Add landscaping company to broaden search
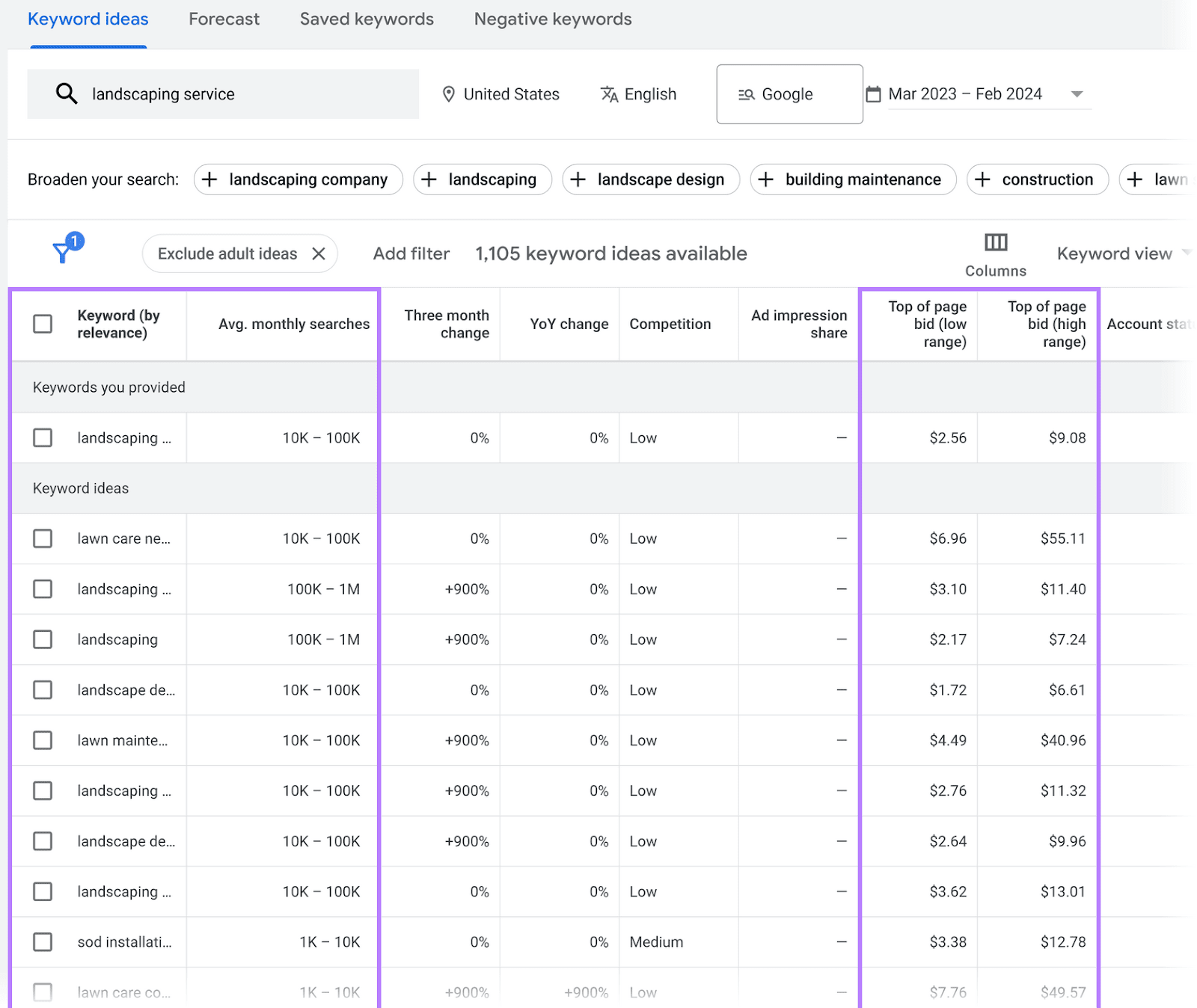Screen dimensions: 1197x1008 coord(298,179)
